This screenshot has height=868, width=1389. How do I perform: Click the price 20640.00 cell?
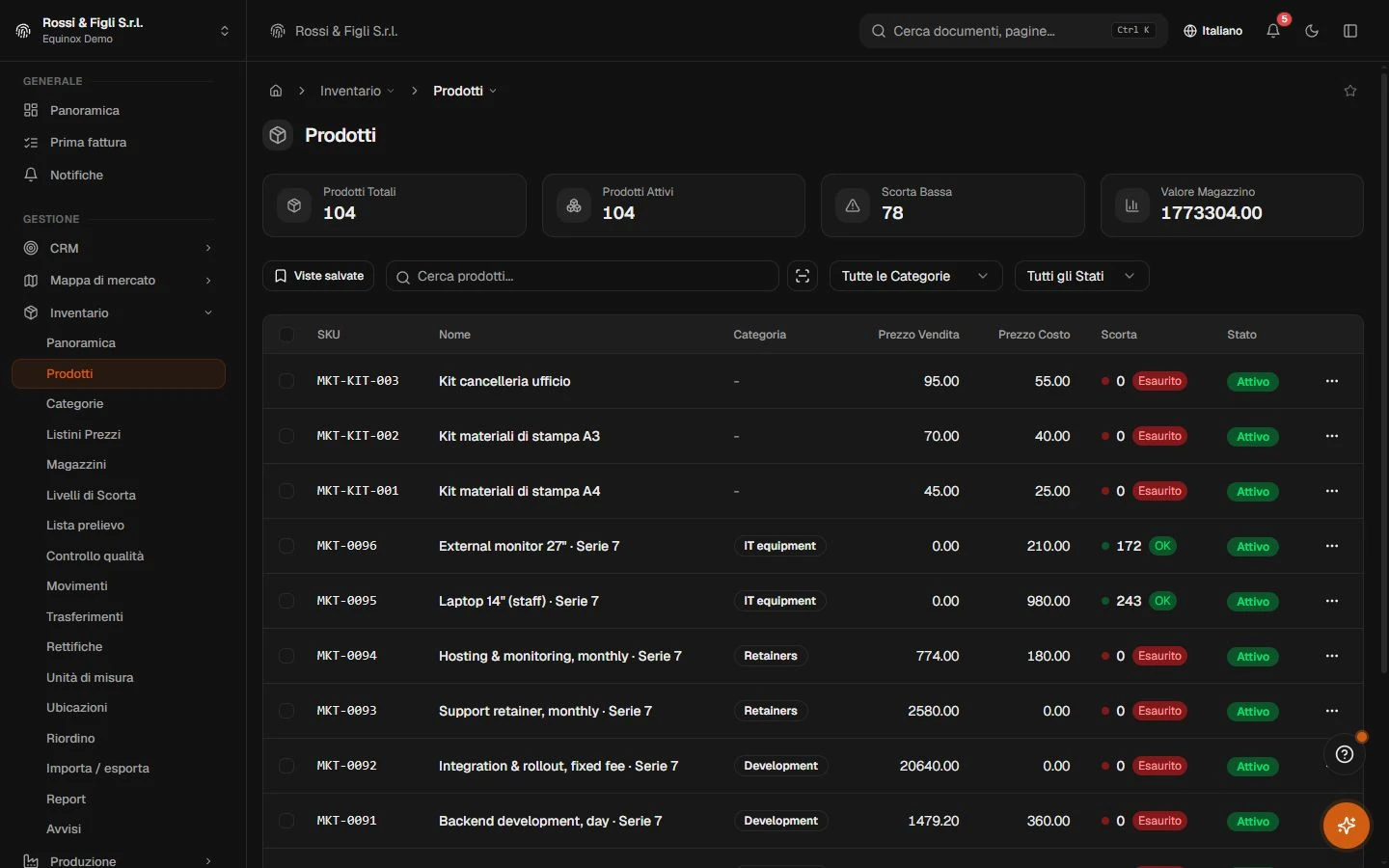(x=929, y=766)
